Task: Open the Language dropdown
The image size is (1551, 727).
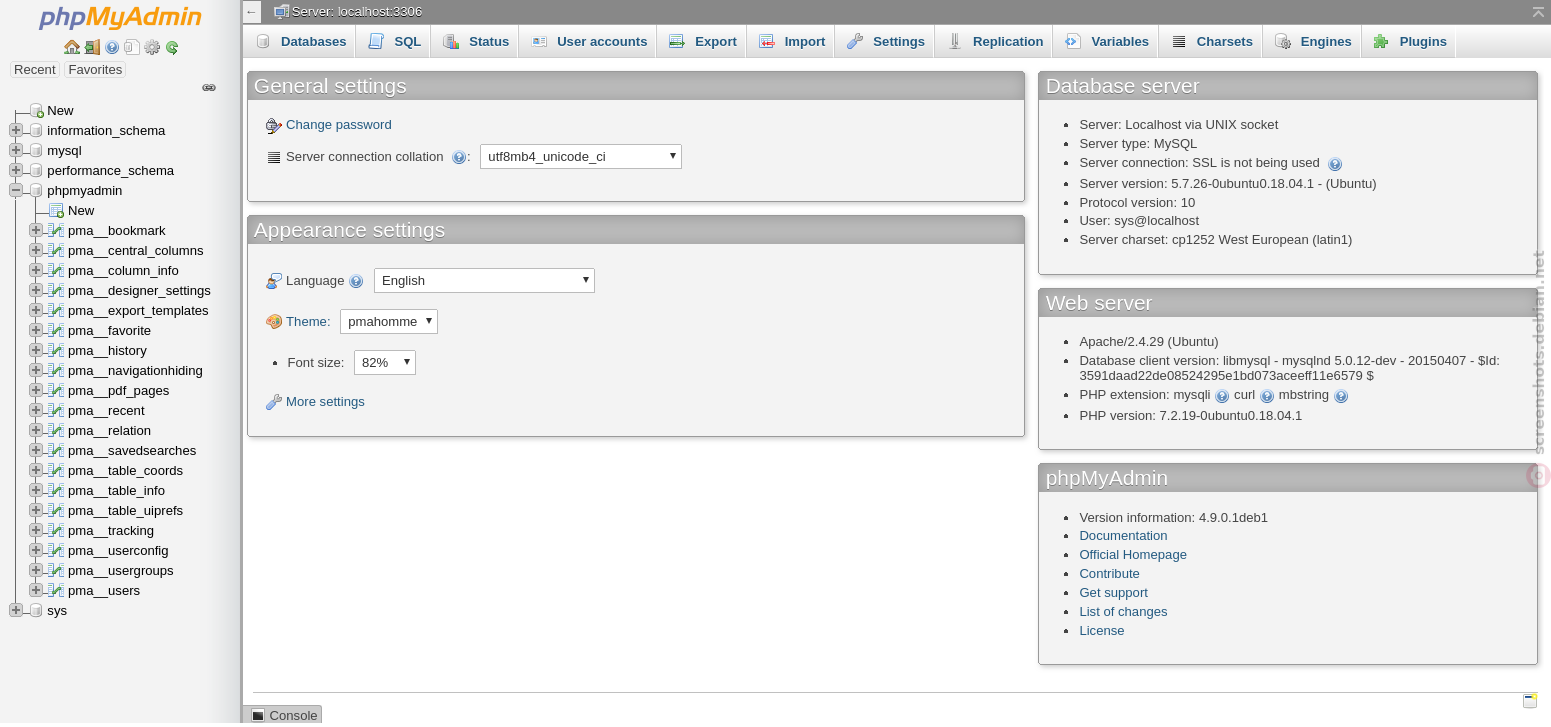Action: (x=484, y=281)
